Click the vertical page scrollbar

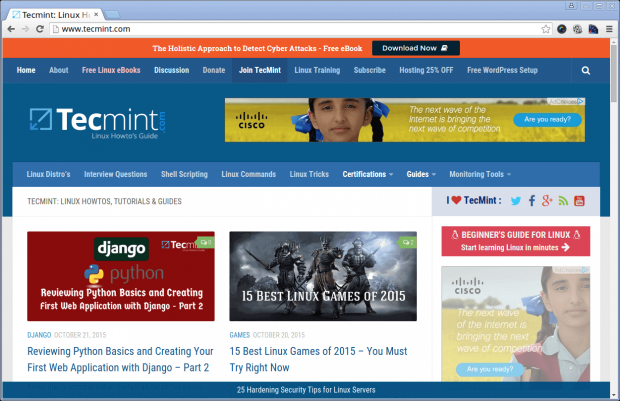(x=614, y=216)
